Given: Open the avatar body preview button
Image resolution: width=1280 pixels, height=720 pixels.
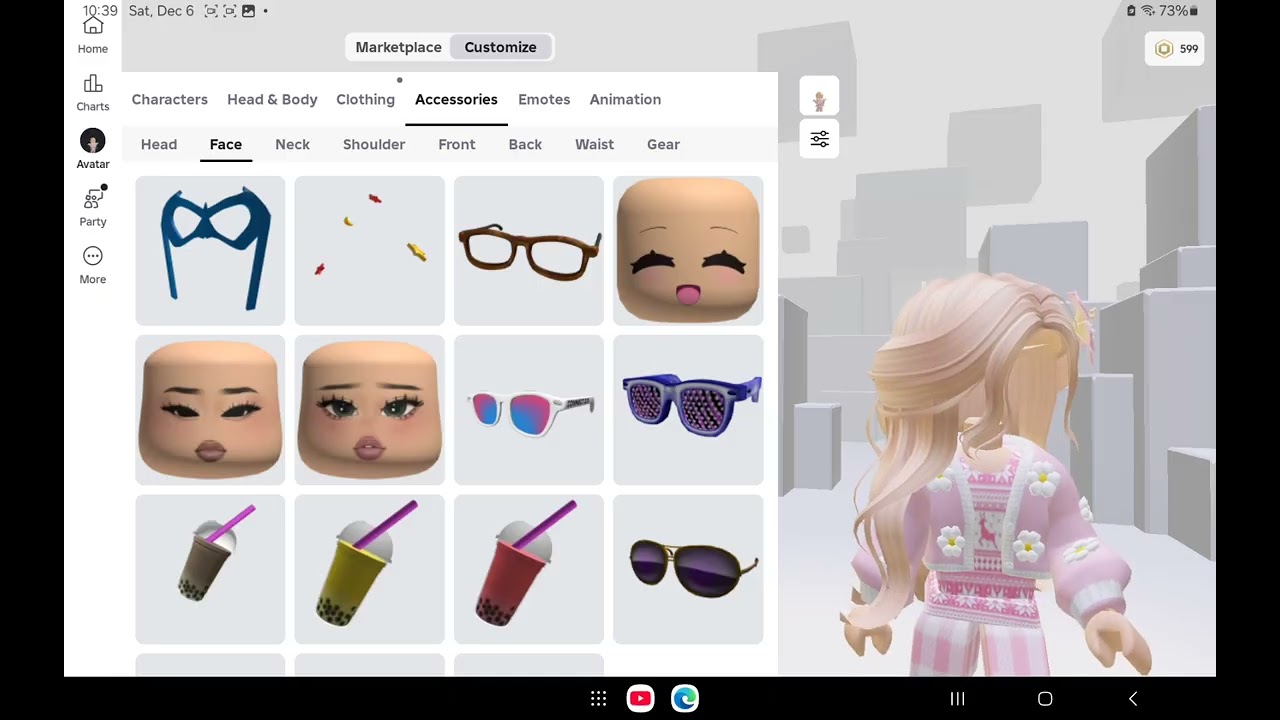Looking at the screenshot, I should (x=819, y=96).
